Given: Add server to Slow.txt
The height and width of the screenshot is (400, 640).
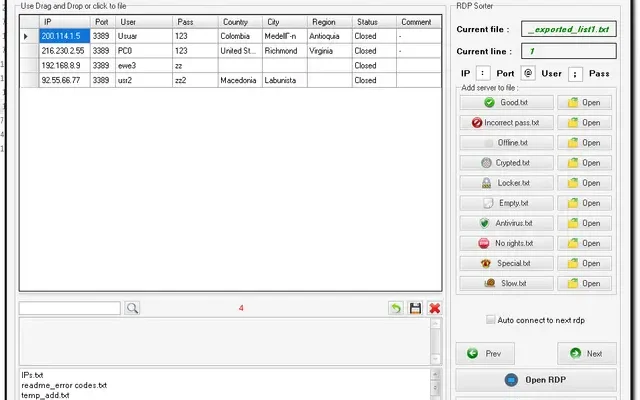Looking at the screenshot, I should click(505, 284).
